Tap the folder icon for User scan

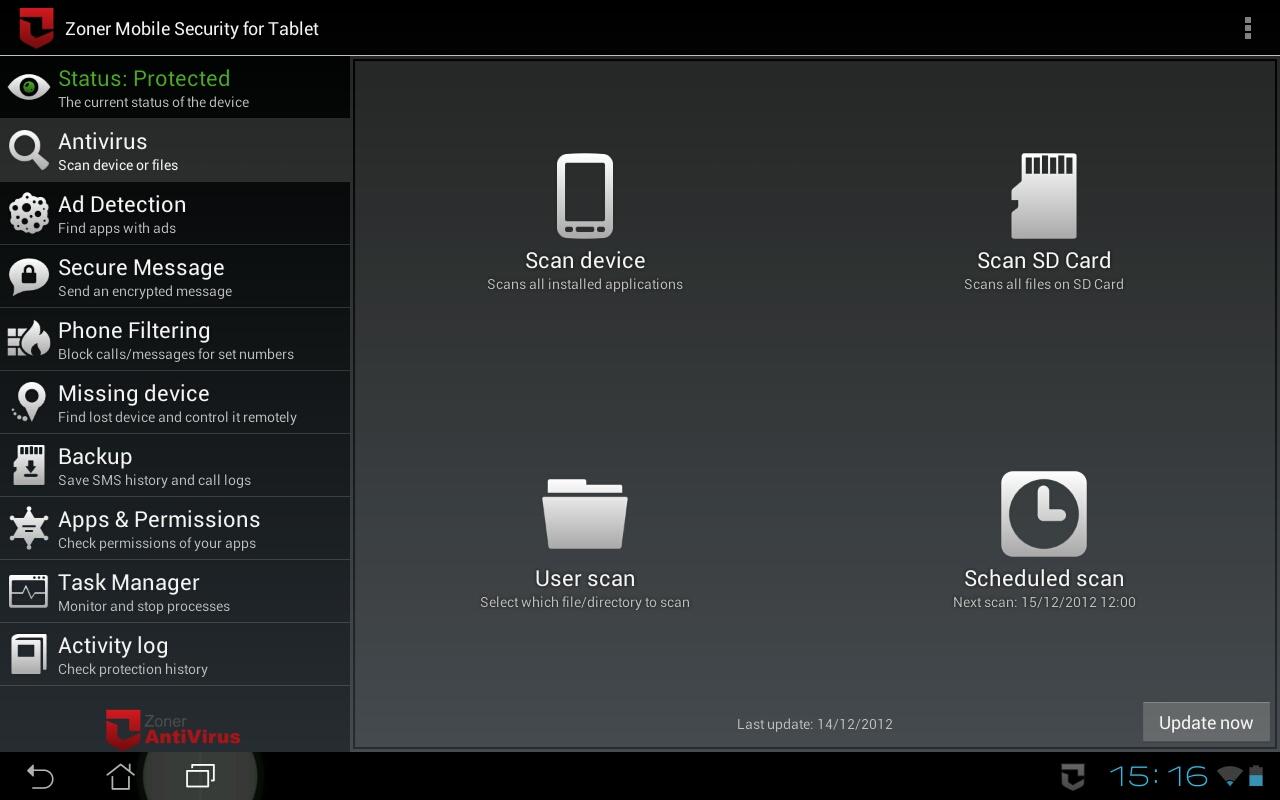coord(585,513)
